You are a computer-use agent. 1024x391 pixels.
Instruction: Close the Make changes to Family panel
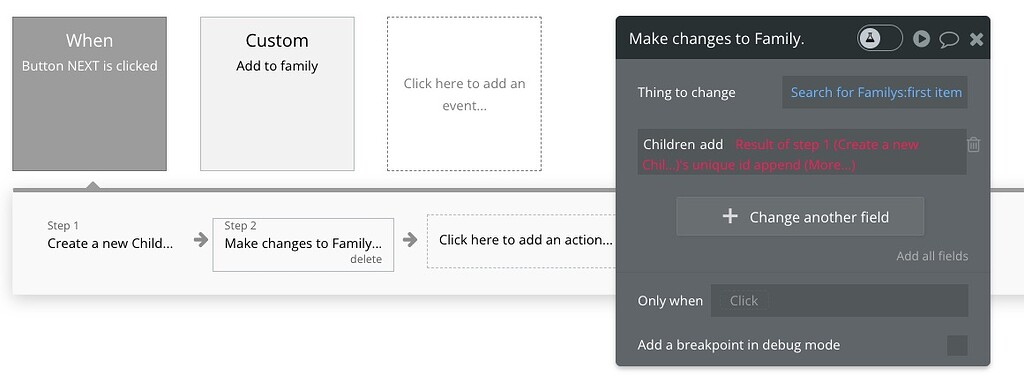[x=976, y=40]
